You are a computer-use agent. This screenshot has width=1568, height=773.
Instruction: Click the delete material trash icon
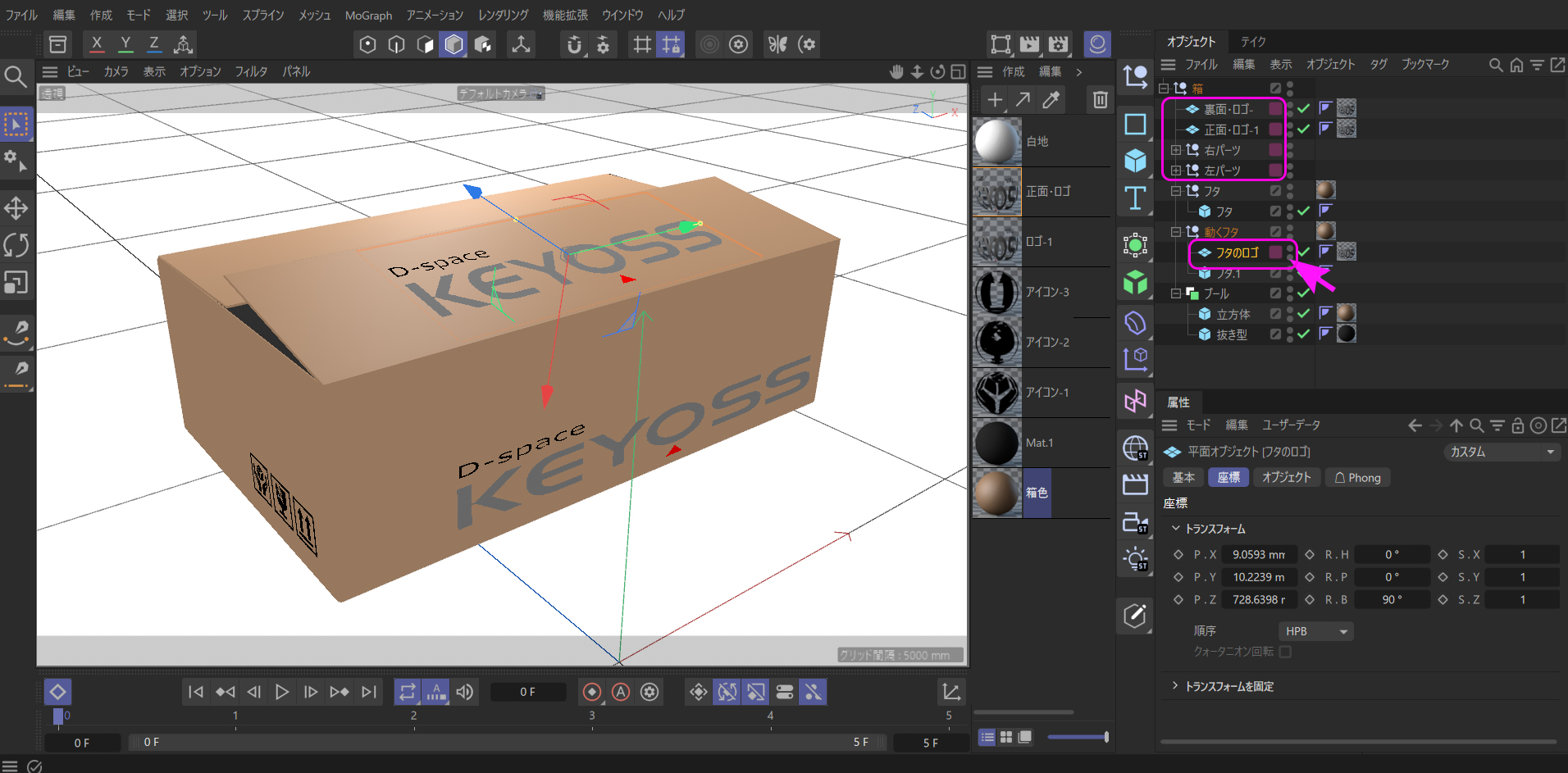tap(1100, 100)
